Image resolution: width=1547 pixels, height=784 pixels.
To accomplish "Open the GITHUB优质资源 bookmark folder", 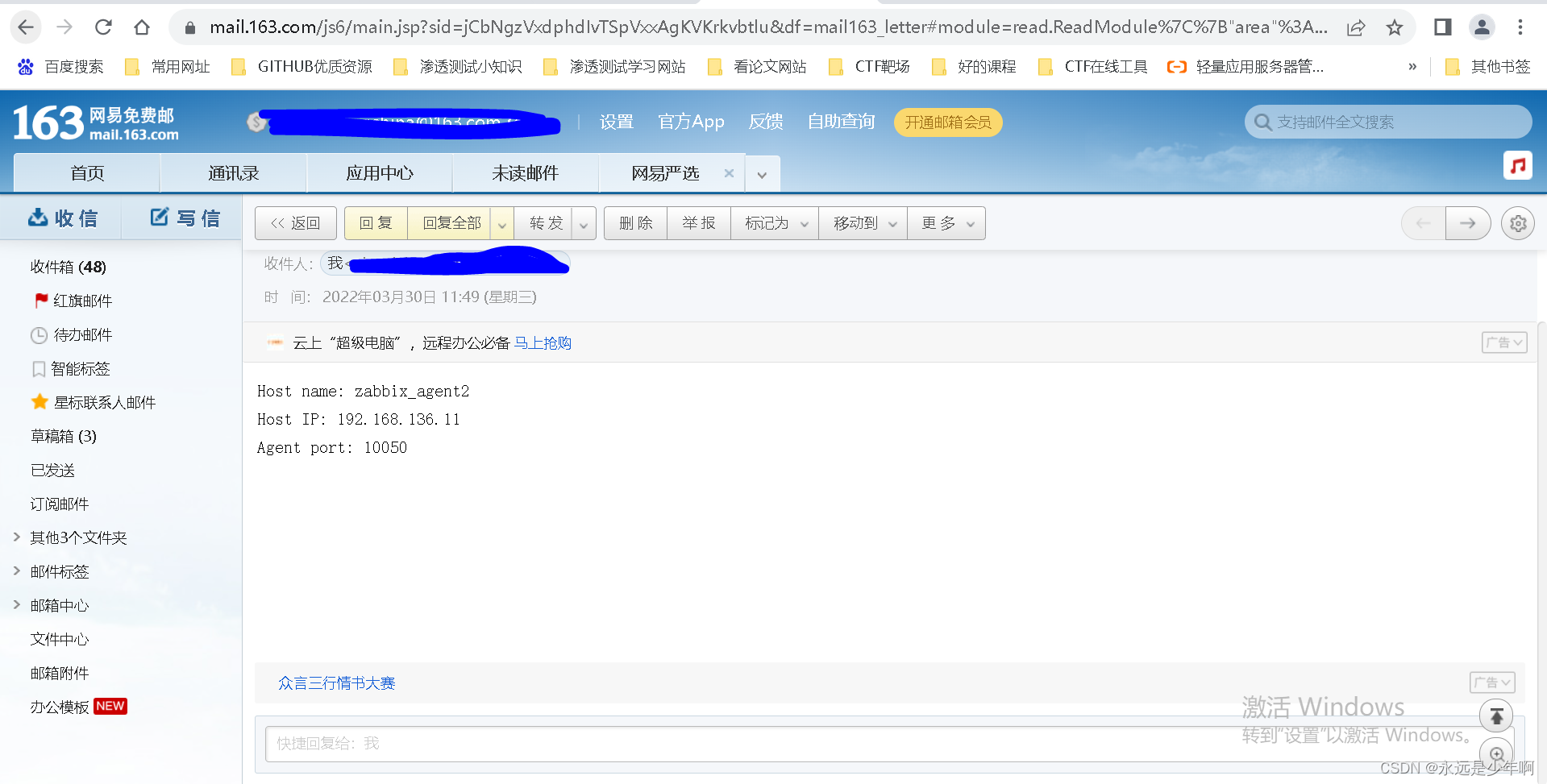I will point(301,67).
